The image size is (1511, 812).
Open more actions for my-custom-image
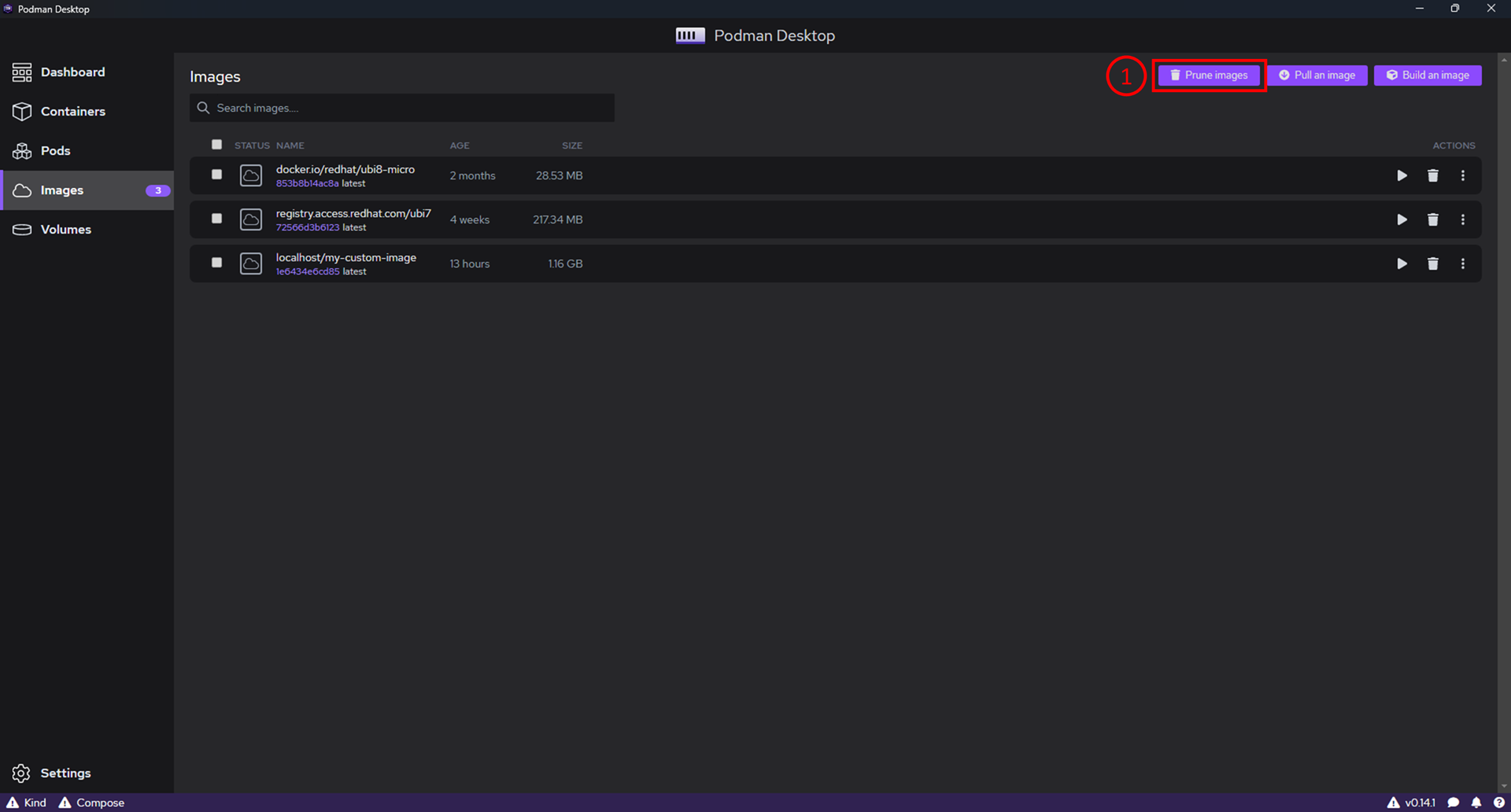pos(1463,264)
